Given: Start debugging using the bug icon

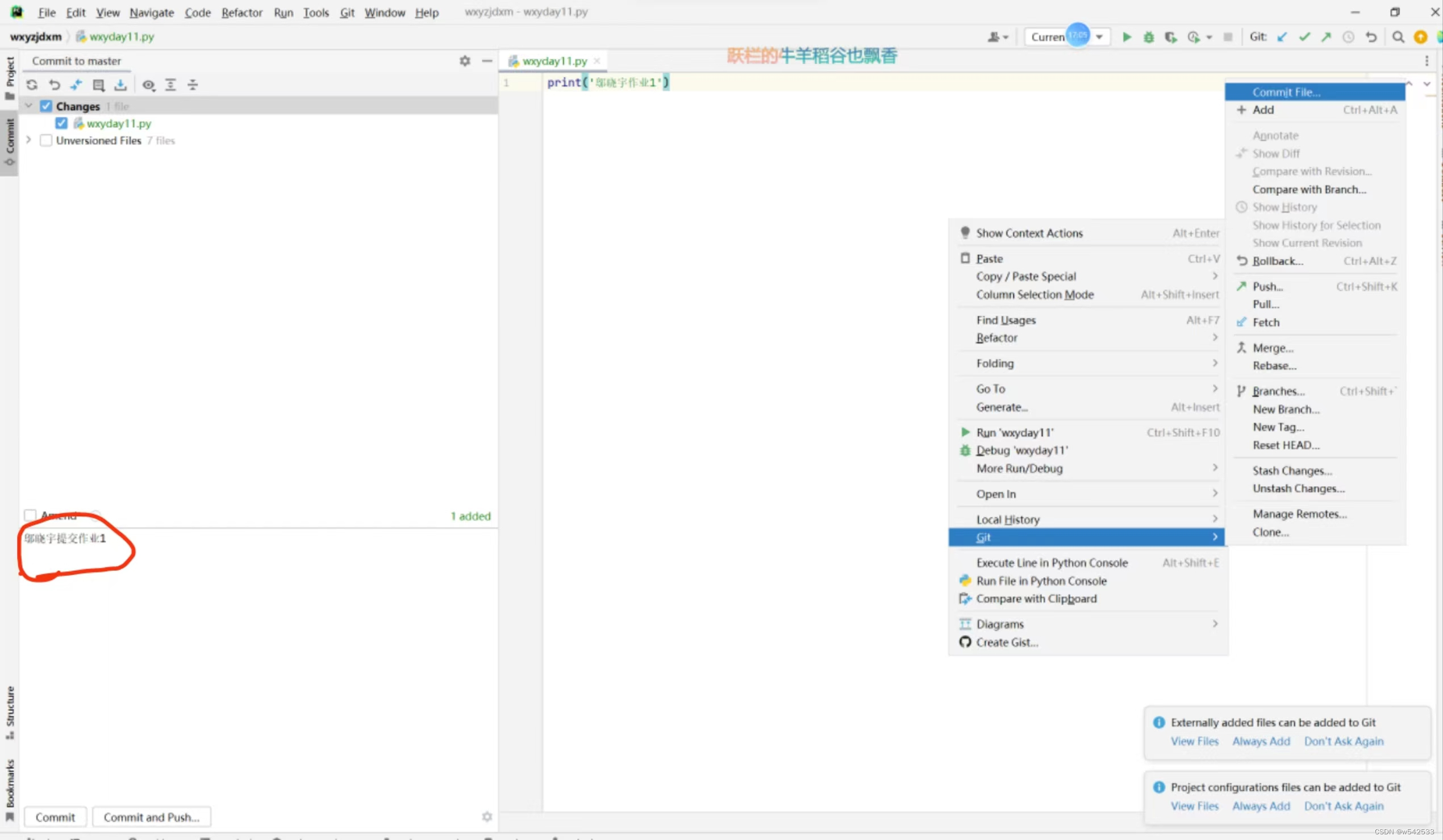Looking at the screenshot, I should point(1148,37).
